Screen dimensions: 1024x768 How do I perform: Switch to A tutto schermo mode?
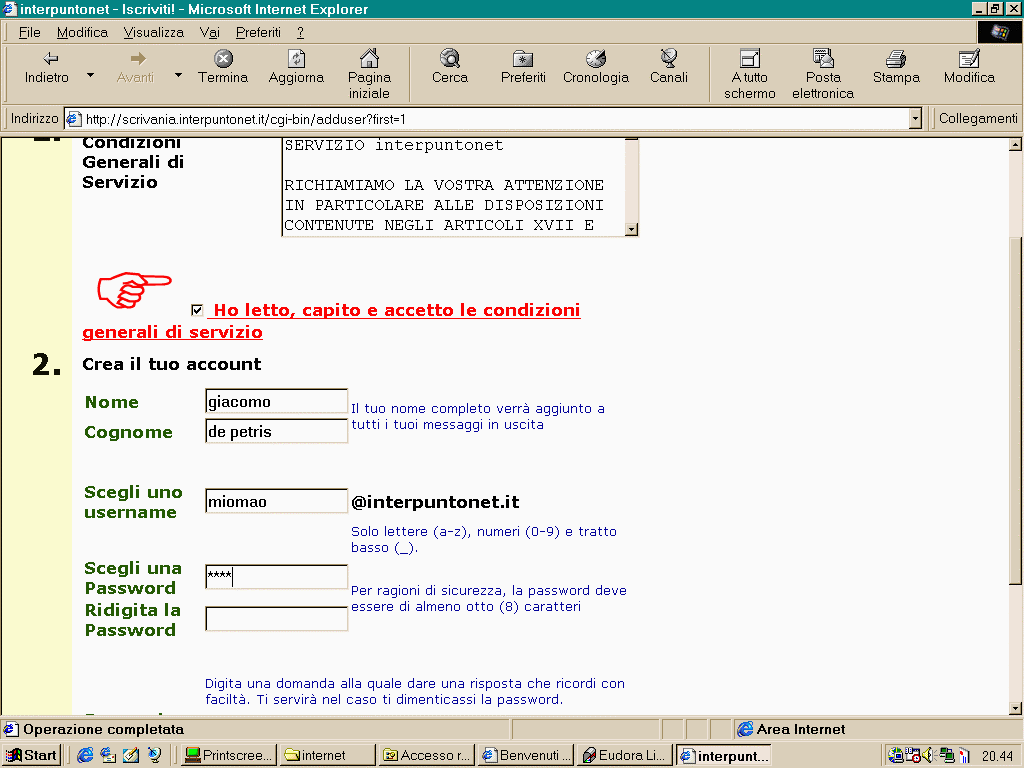750,74
